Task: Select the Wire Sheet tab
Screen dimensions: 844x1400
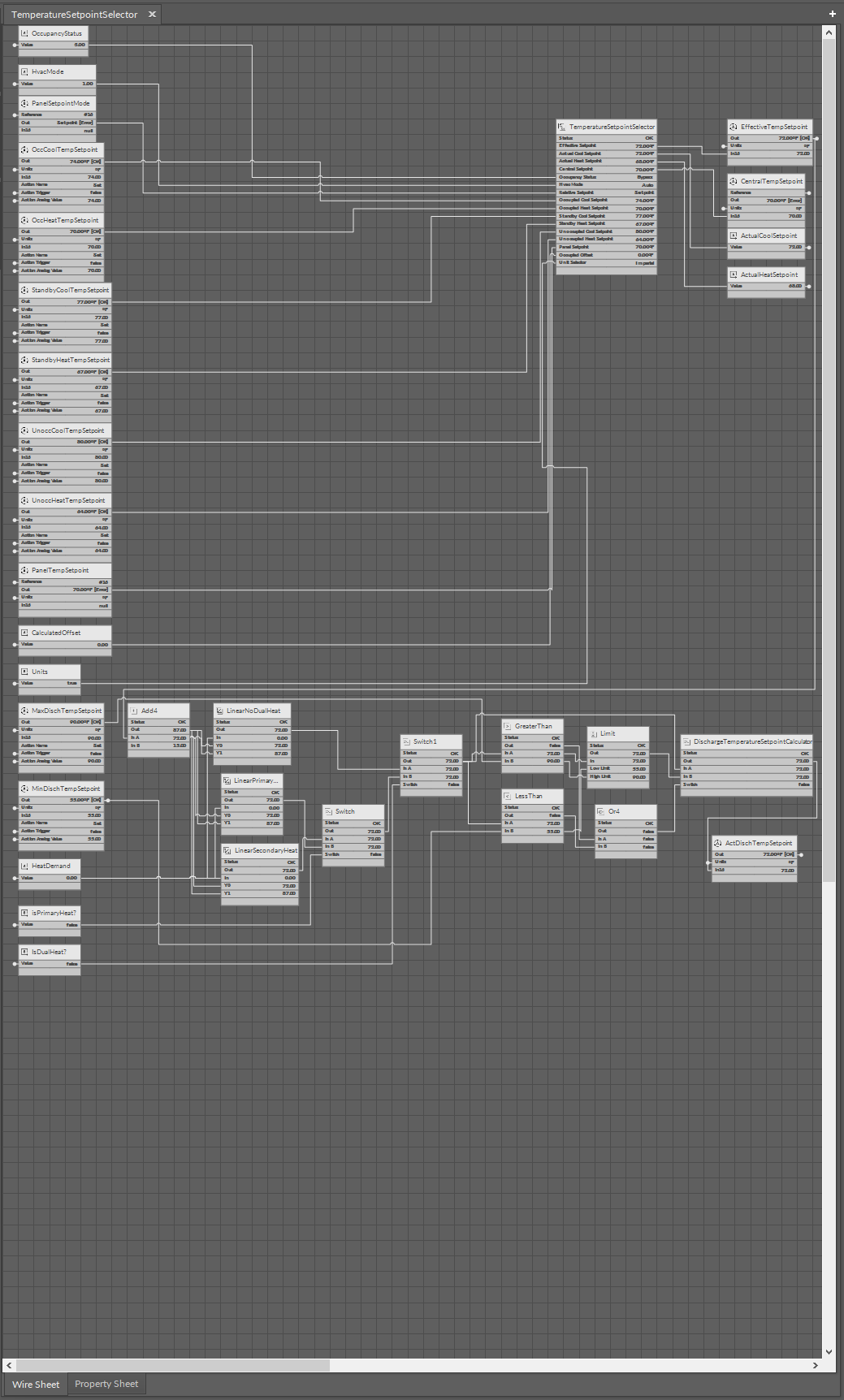Action: [x=36, y=1385]
